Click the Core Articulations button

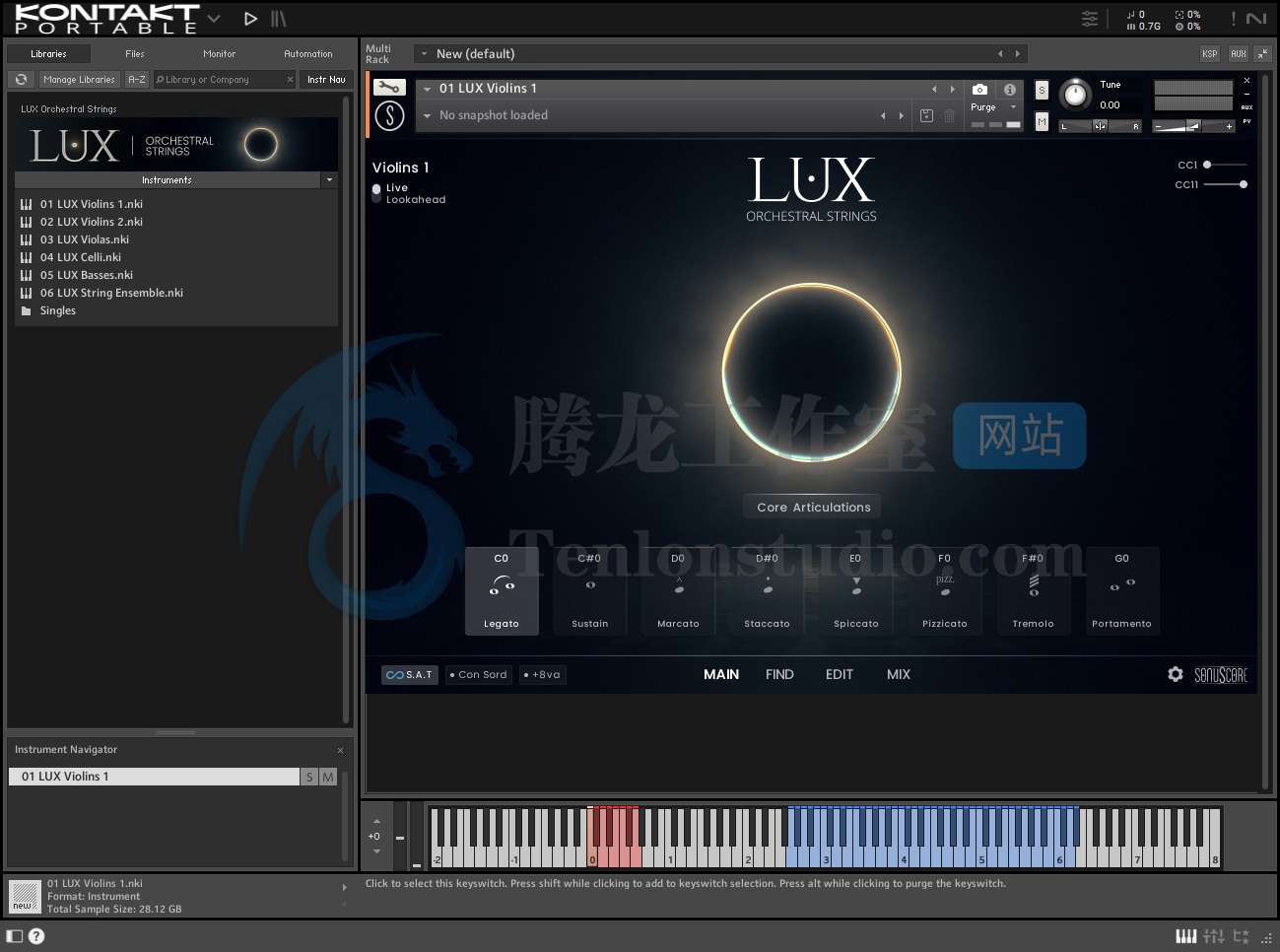pos(814,507)
